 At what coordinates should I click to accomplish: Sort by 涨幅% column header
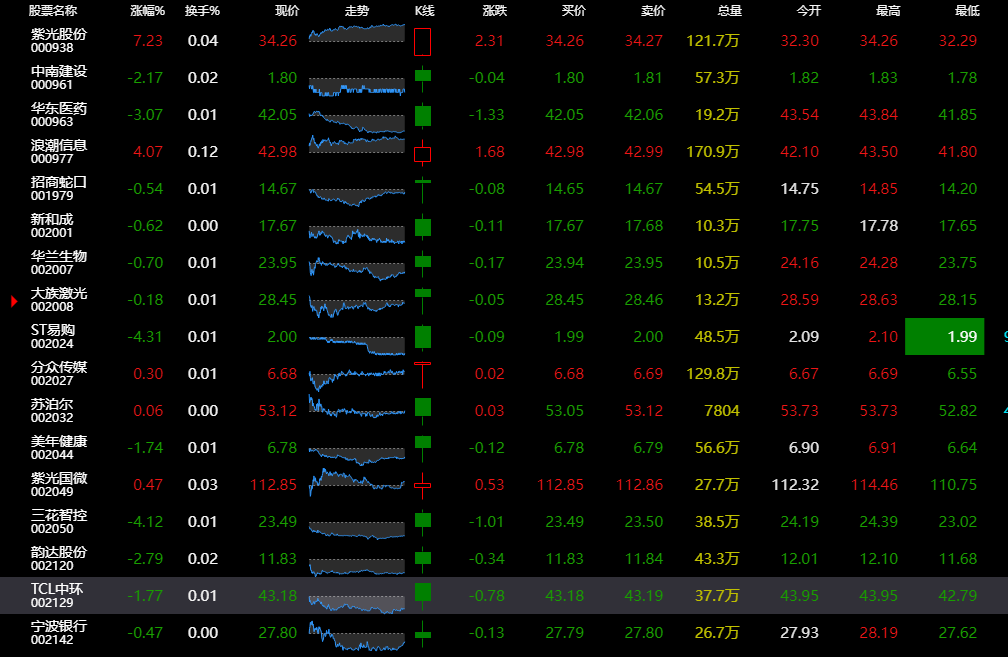(147, 11)
